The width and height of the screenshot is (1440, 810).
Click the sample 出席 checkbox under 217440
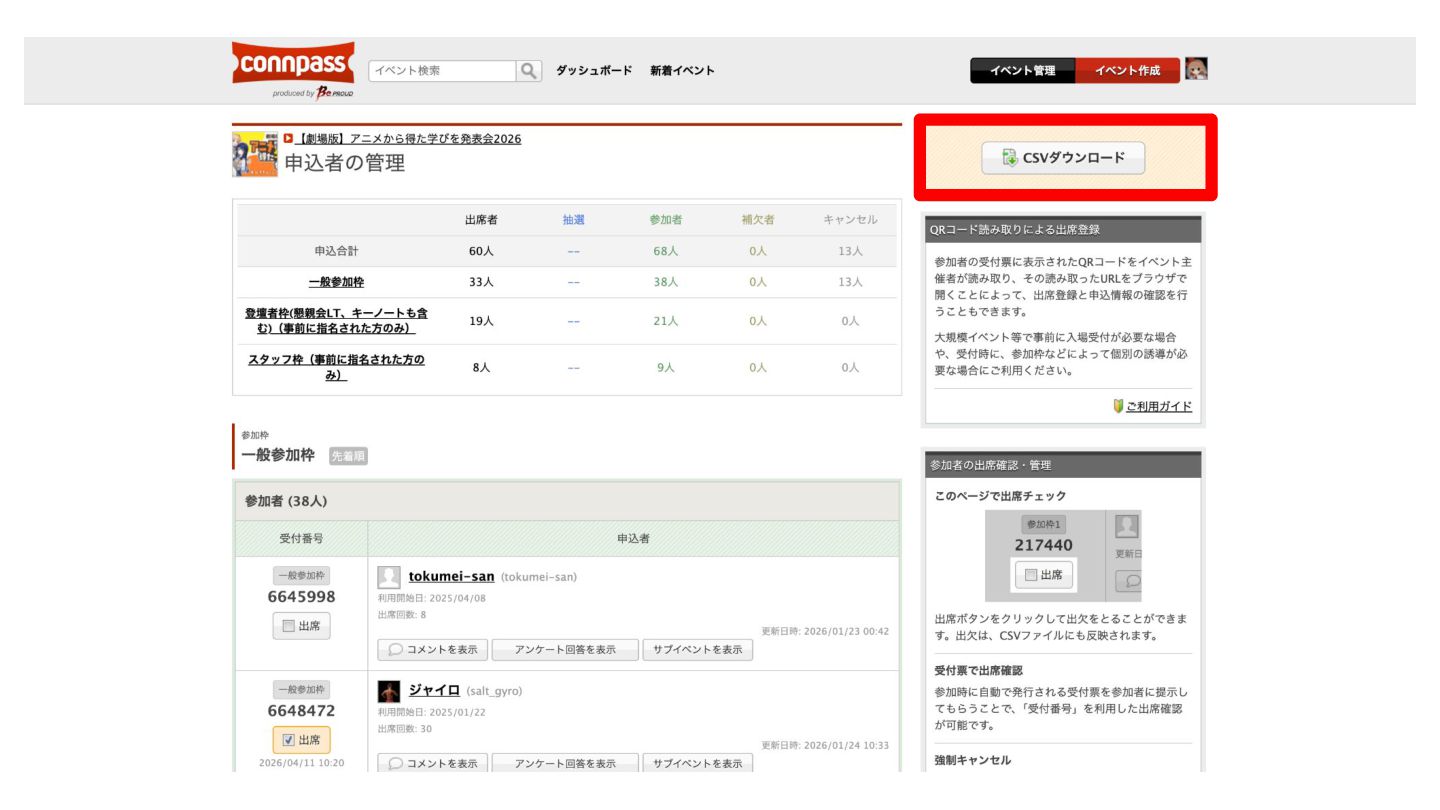point(1043,575)
